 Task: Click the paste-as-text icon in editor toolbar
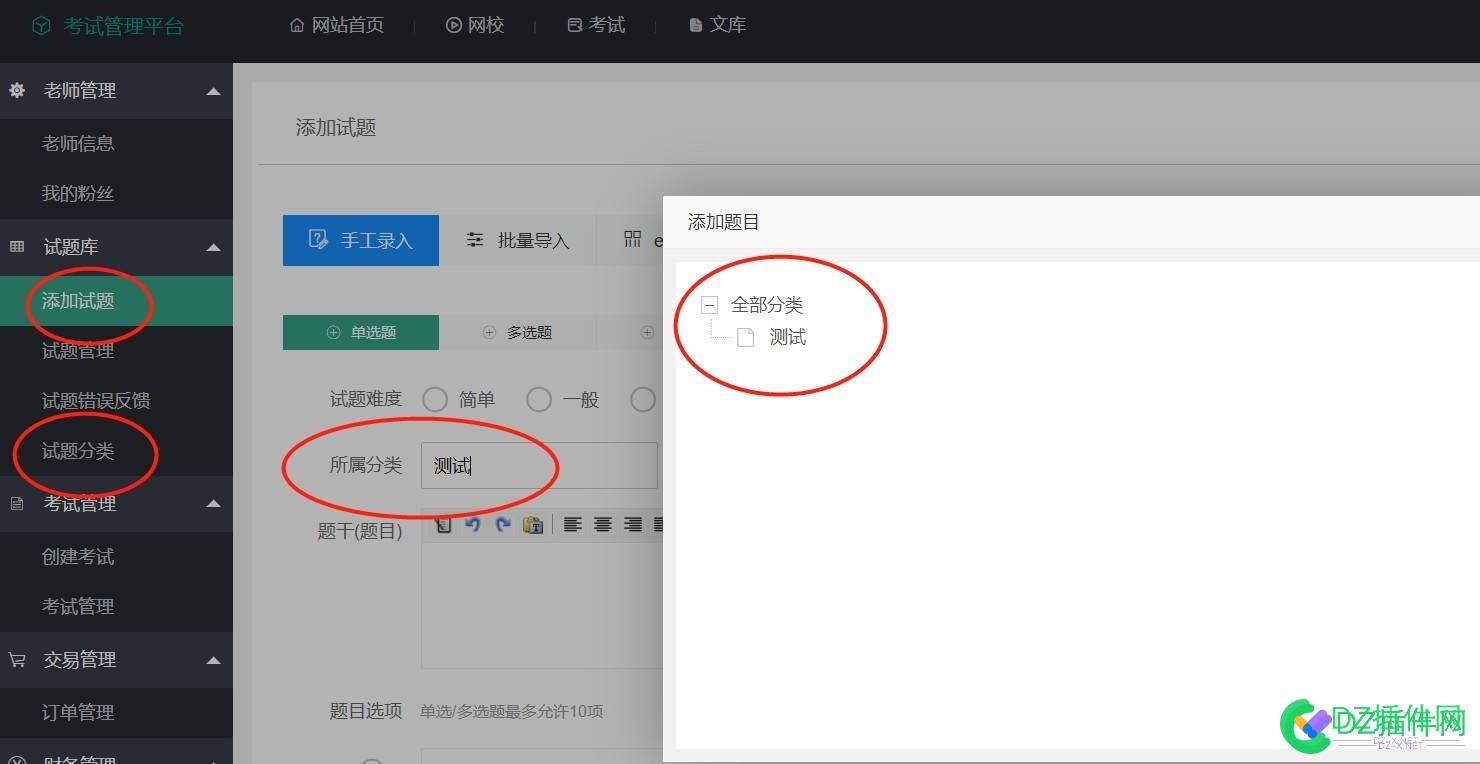533,524
